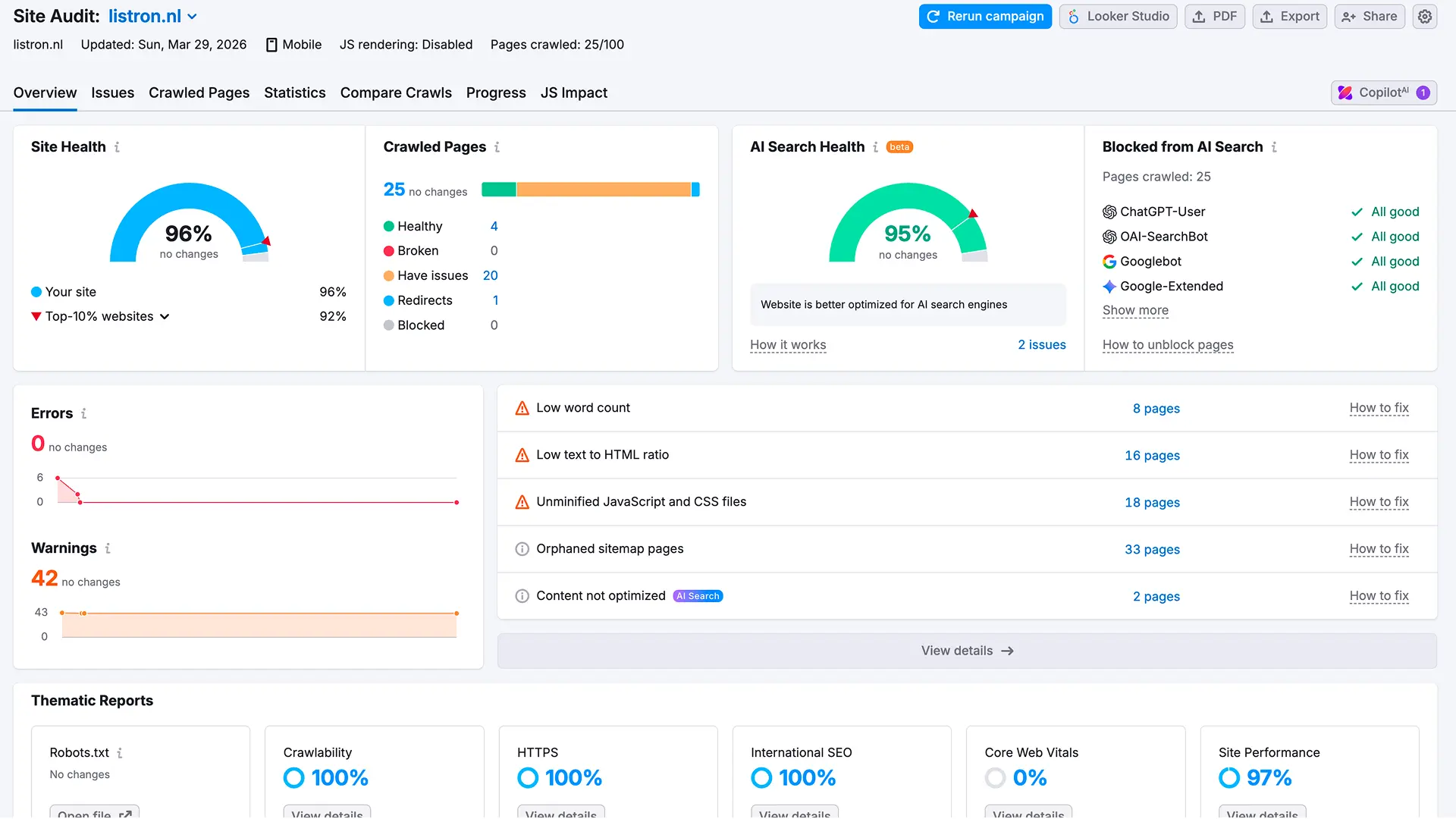Image resolution: width=1456 pixels, height=819 pixels.
Task: Click the AI Search badge on Content not optimized
Action: click(x=697, y=596)
